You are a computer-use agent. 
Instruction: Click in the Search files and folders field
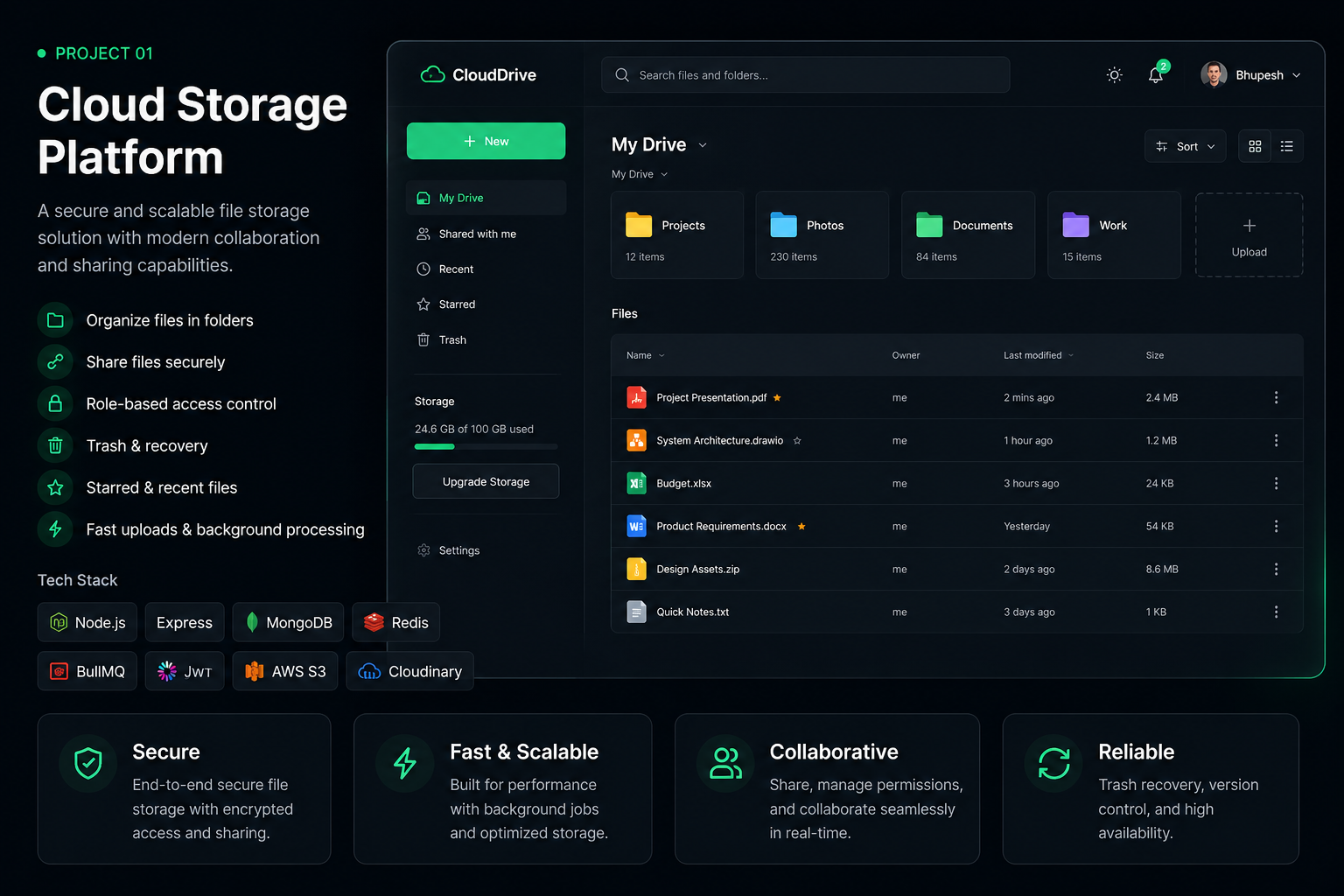[x=805, y=75]
